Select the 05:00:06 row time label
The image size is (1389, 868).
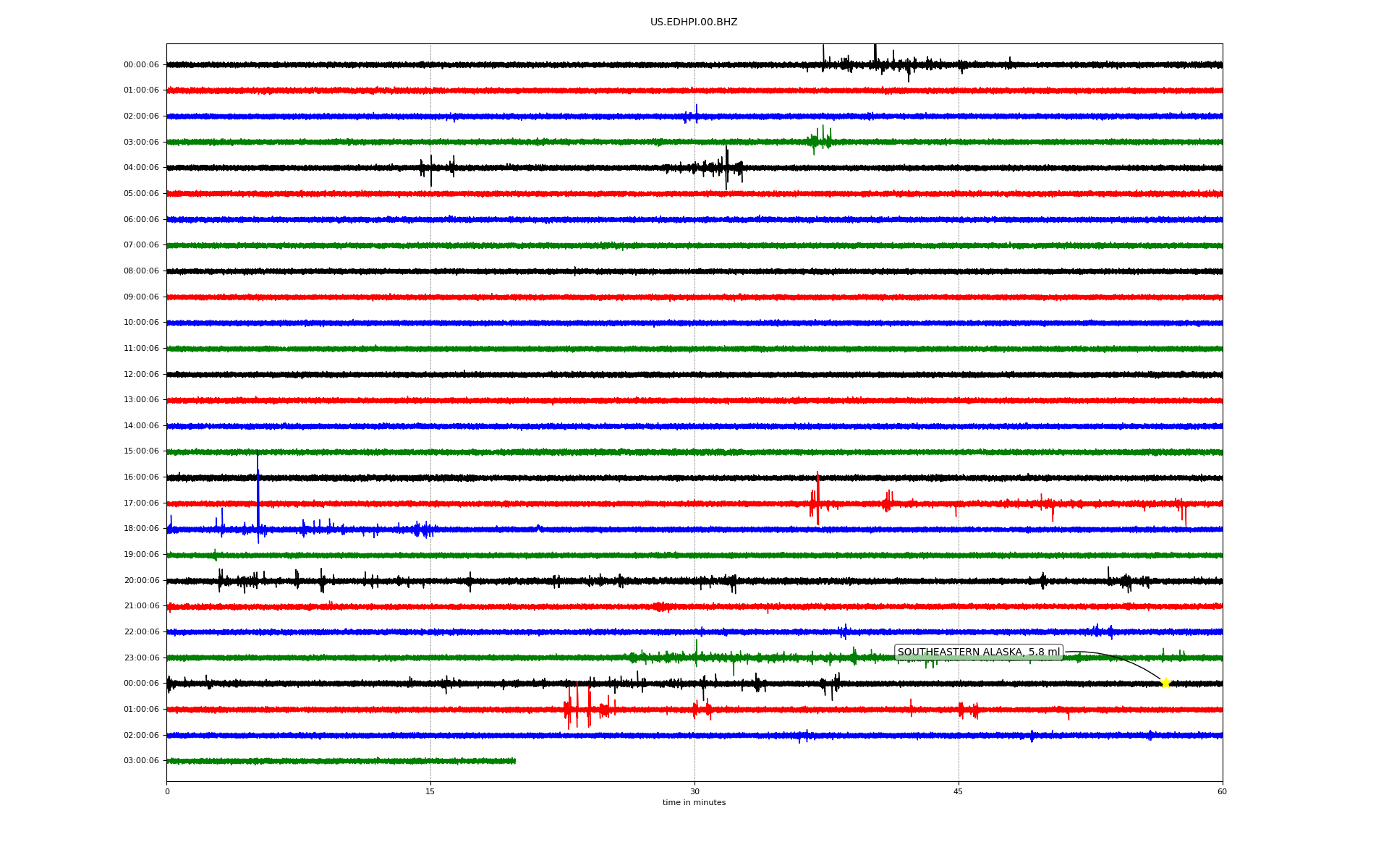click(x=141, y=194)
